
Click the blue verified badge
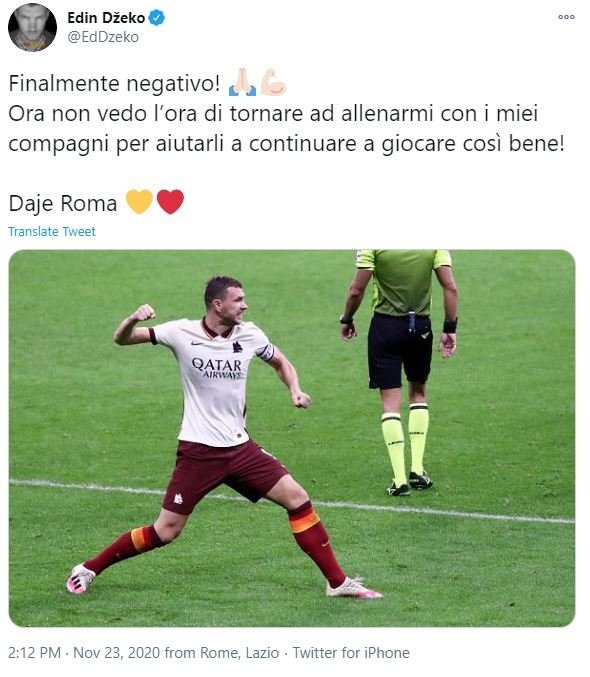click(x=157, y=18)
